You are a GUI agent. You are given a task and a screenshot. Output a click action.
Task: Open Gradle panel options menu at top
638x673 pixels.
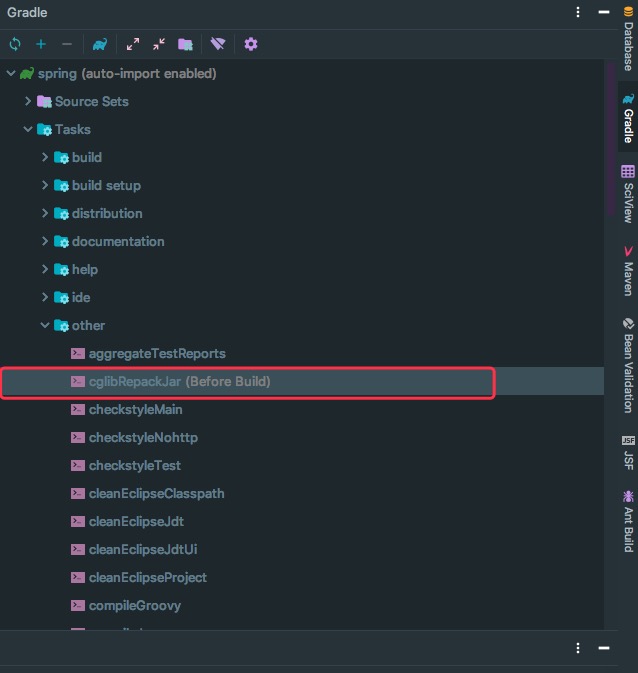(x=578, y=12)
